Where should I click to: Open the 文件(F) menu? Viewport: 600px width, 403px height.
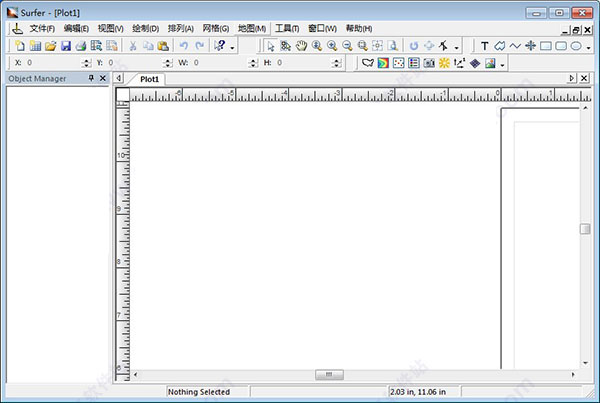point(42,28)
